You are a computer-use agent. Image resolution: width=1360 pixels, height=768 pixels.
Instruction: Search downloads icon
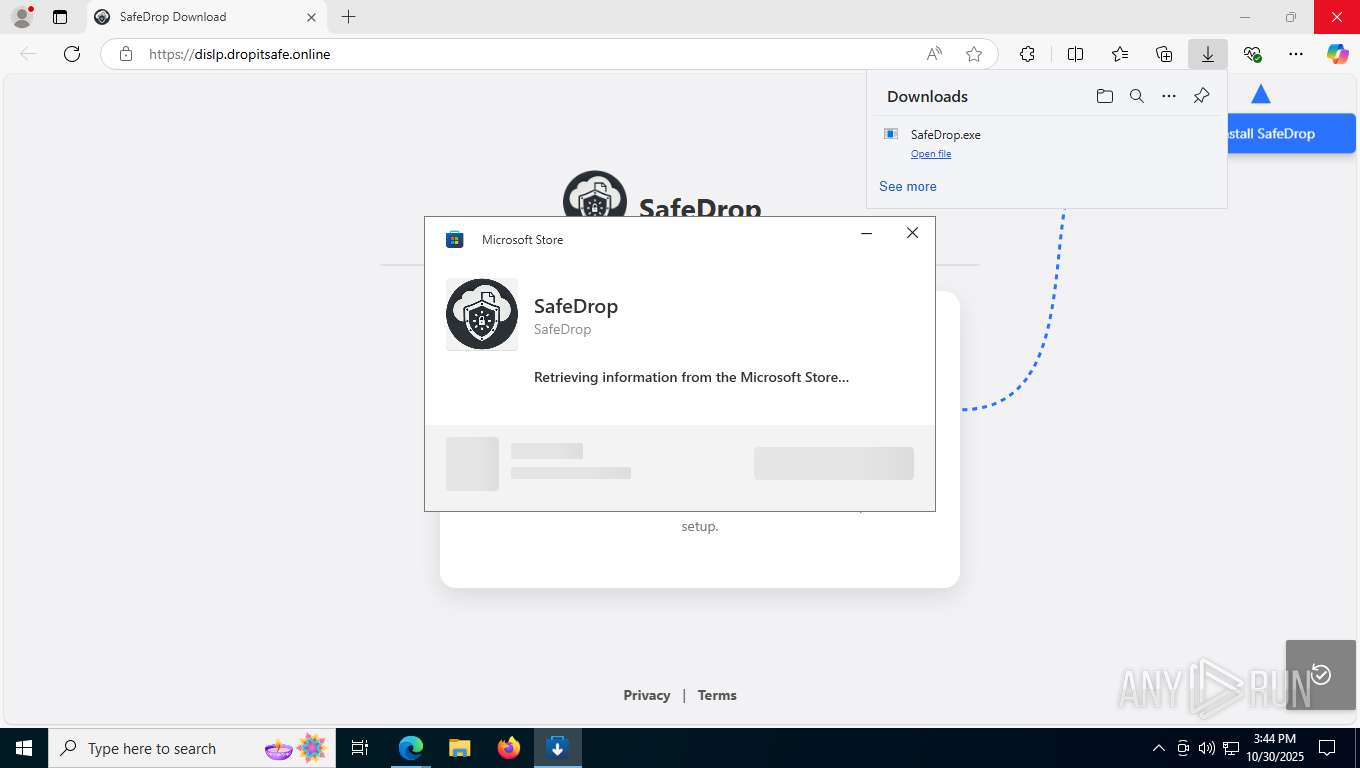click(x=1137, y=96)
